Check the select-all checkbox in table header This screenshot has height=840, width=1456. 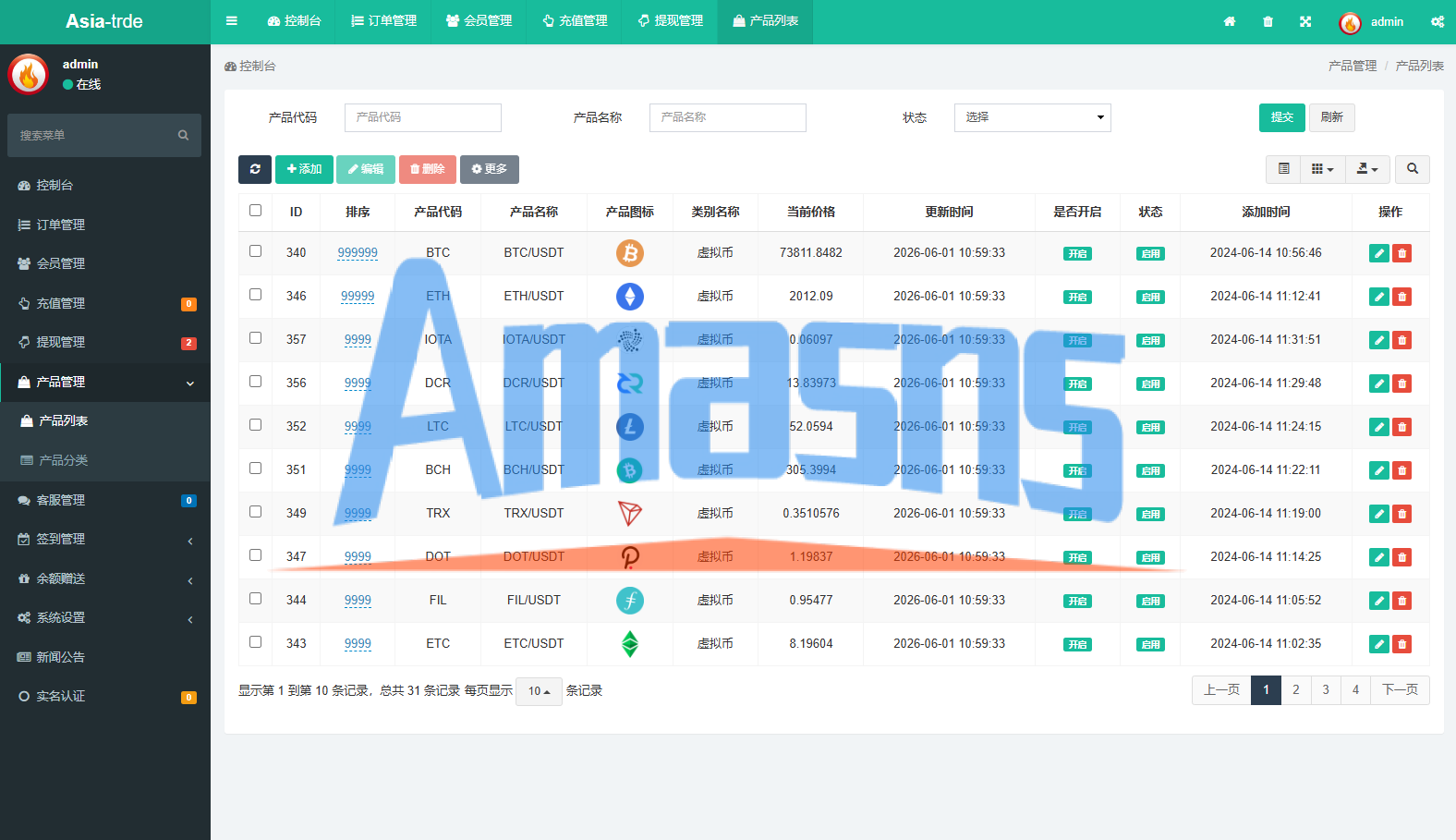tap(256, 211)
